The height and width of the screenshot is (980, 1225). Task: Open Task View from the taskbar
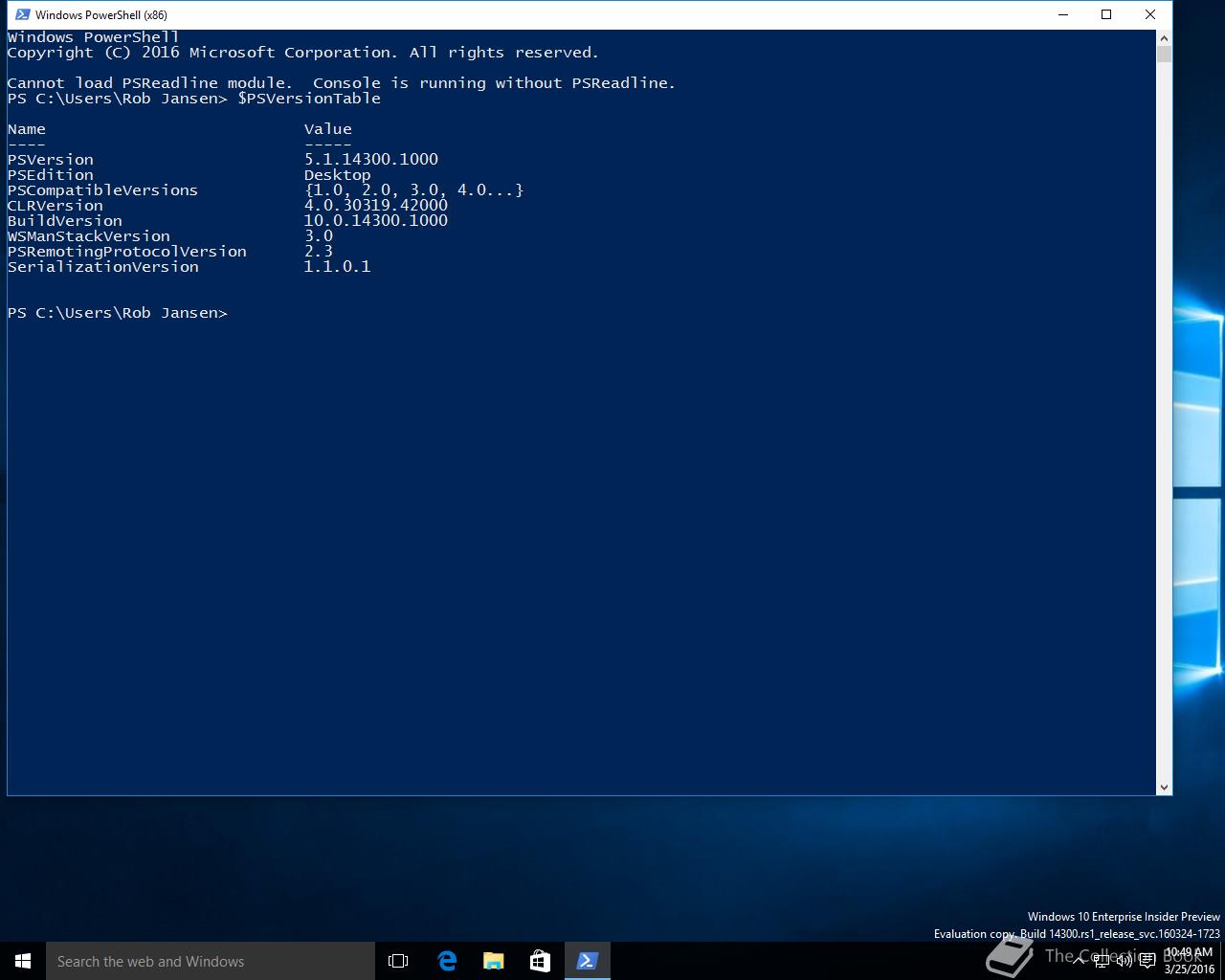(398, 961)
